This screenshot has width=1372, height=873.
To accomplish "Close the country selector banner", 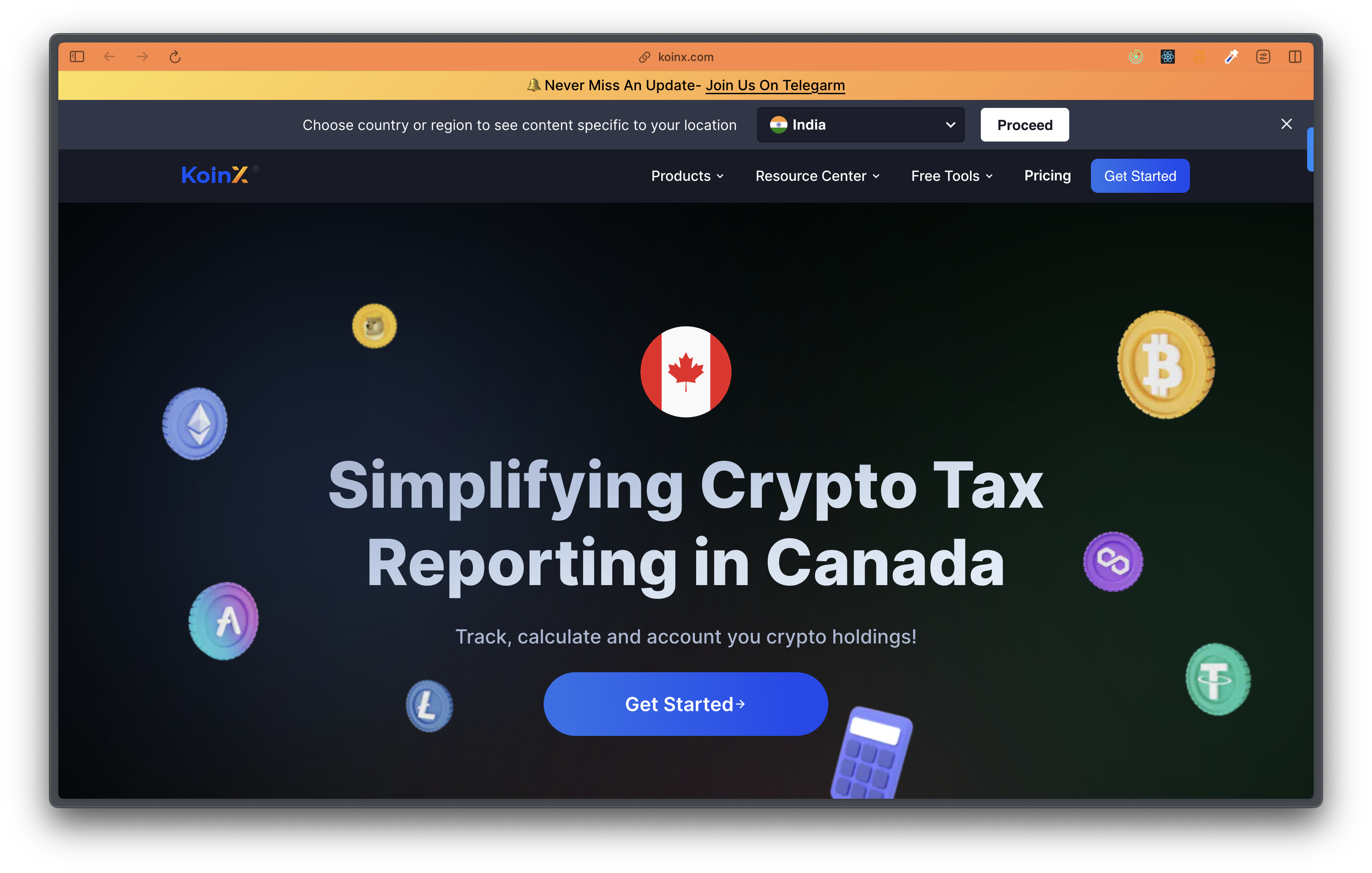I will pyautogui.click(x=1287, y=124).
